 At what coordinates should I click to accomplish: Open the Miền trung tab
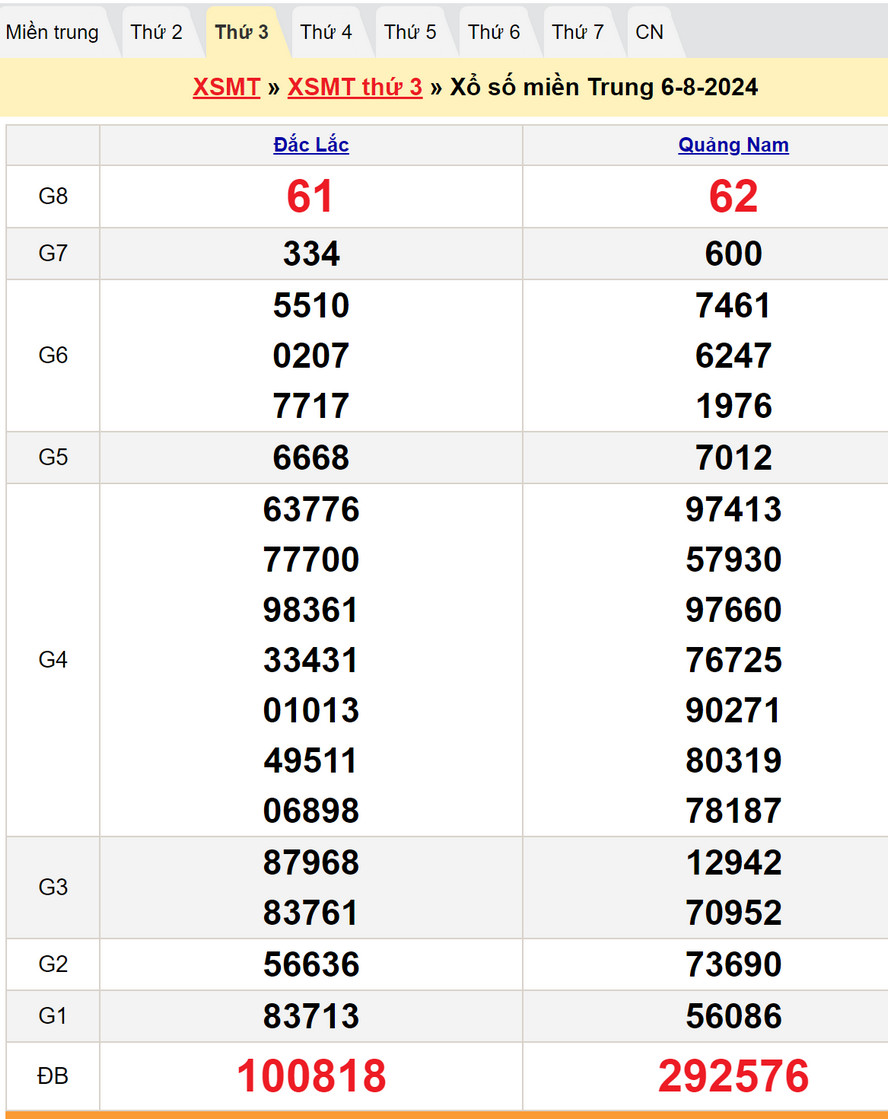click(52, 32)
